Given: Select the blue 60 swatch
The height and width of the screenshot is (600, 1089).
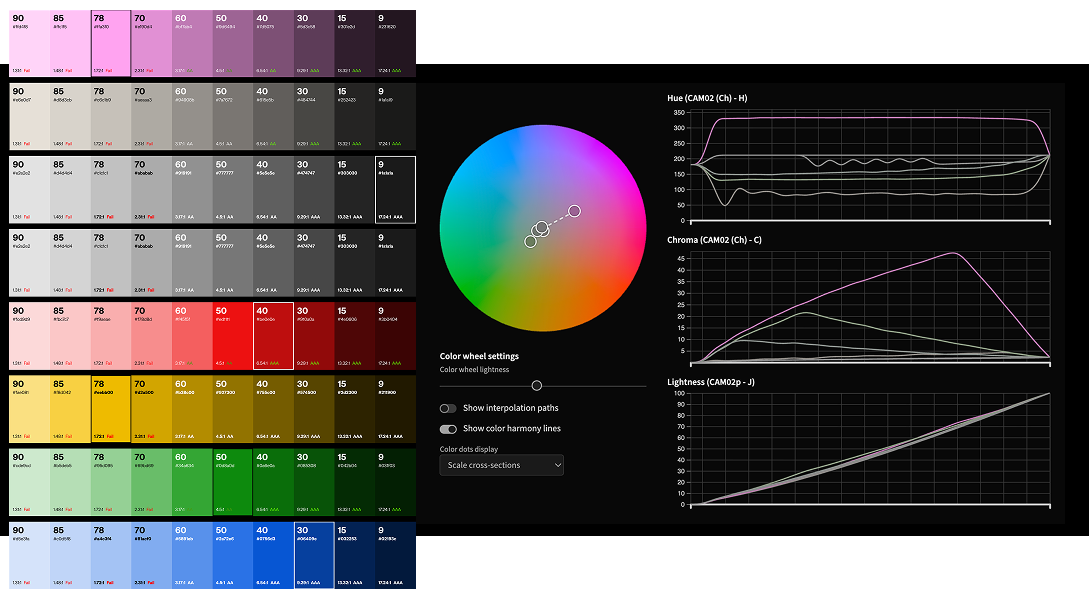Looking at the screenshot, I should 192,556.
